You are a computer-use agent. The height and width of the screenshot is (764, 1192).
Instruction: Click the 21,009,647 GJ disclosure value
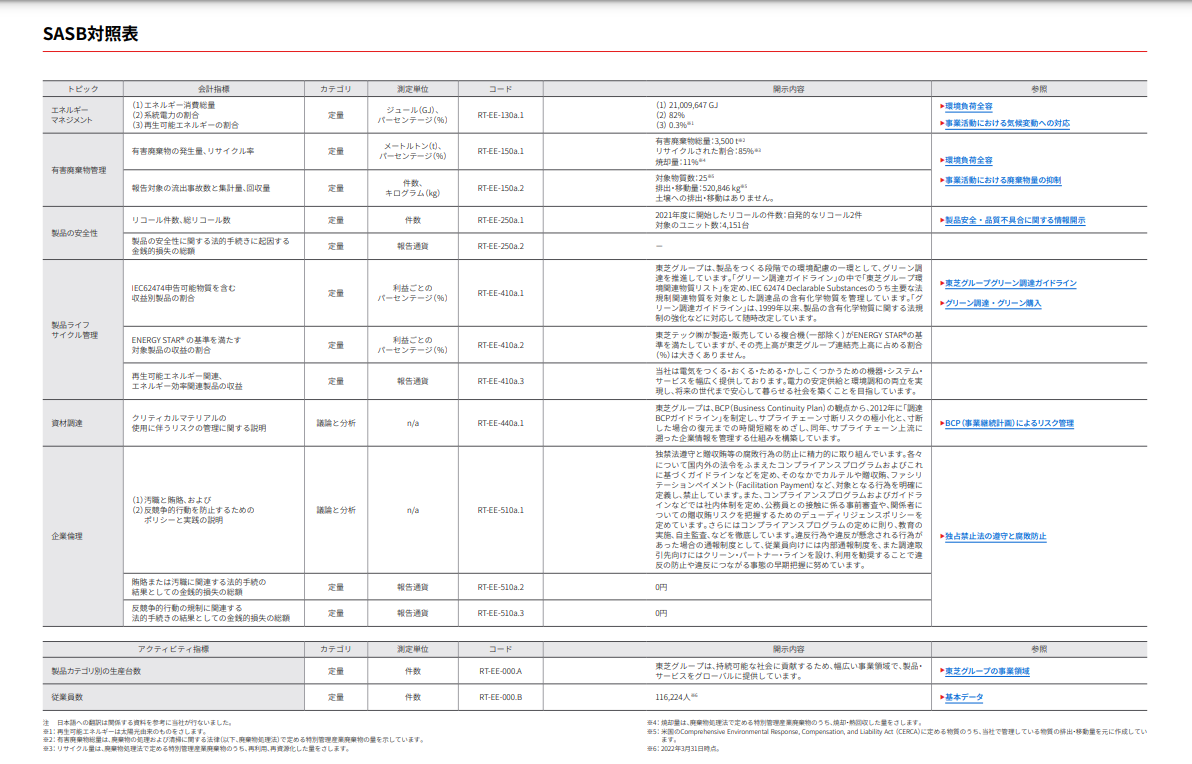click(x=686, y=106)
